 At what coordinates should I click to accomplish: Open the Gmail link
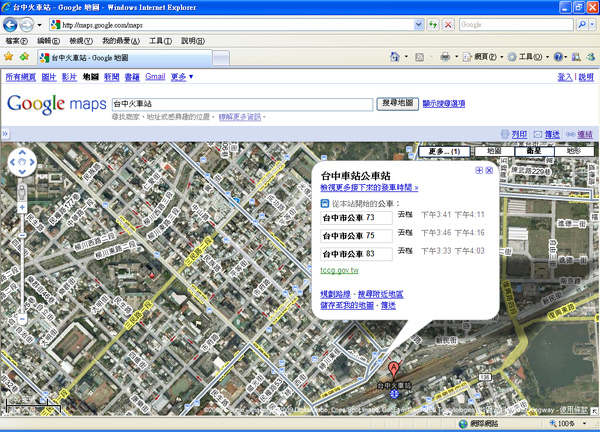155,77
